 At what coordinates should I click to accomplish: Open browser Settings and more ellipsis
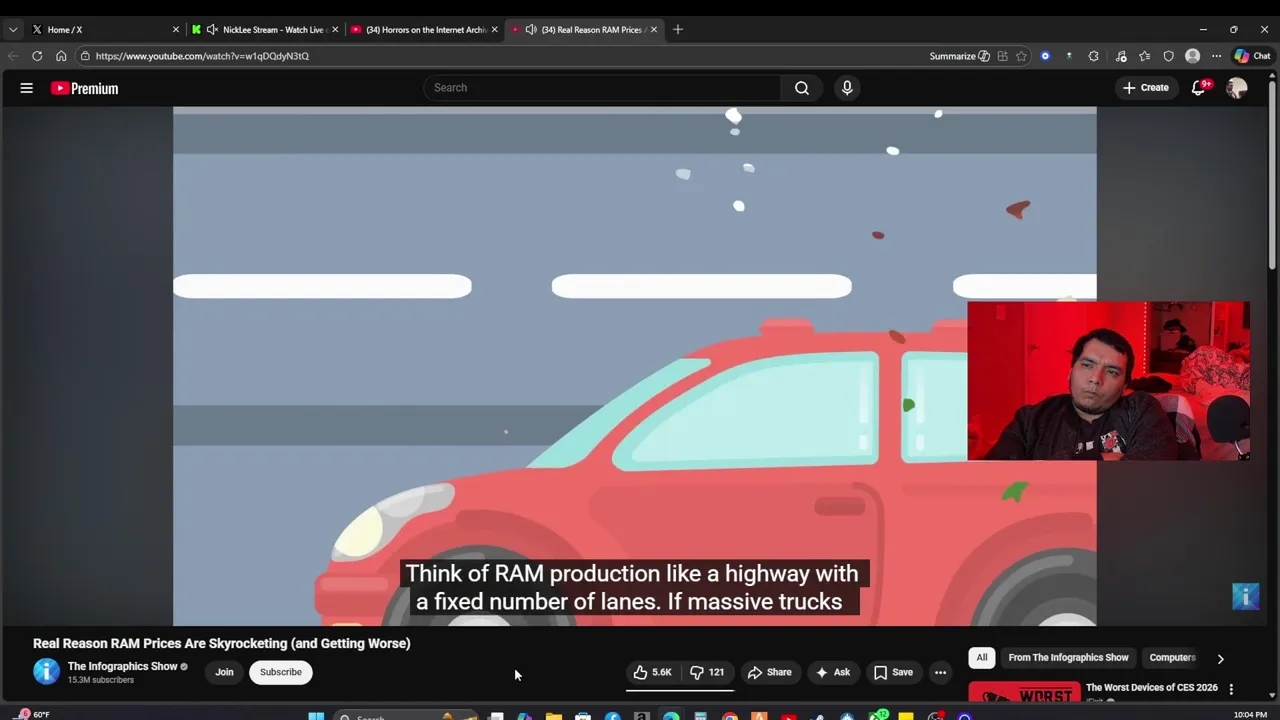(1216, 56)
